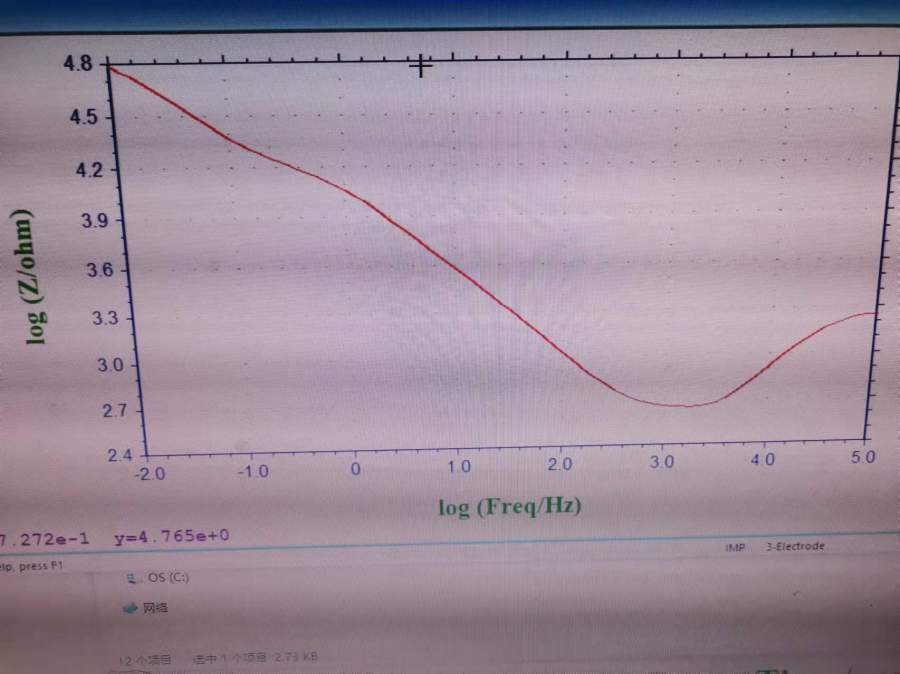The width and height of the screenshot is (900, 674).
Task: Click the OS (C:) drive icon
Action: pyautogui.click(x=133, y=578)
